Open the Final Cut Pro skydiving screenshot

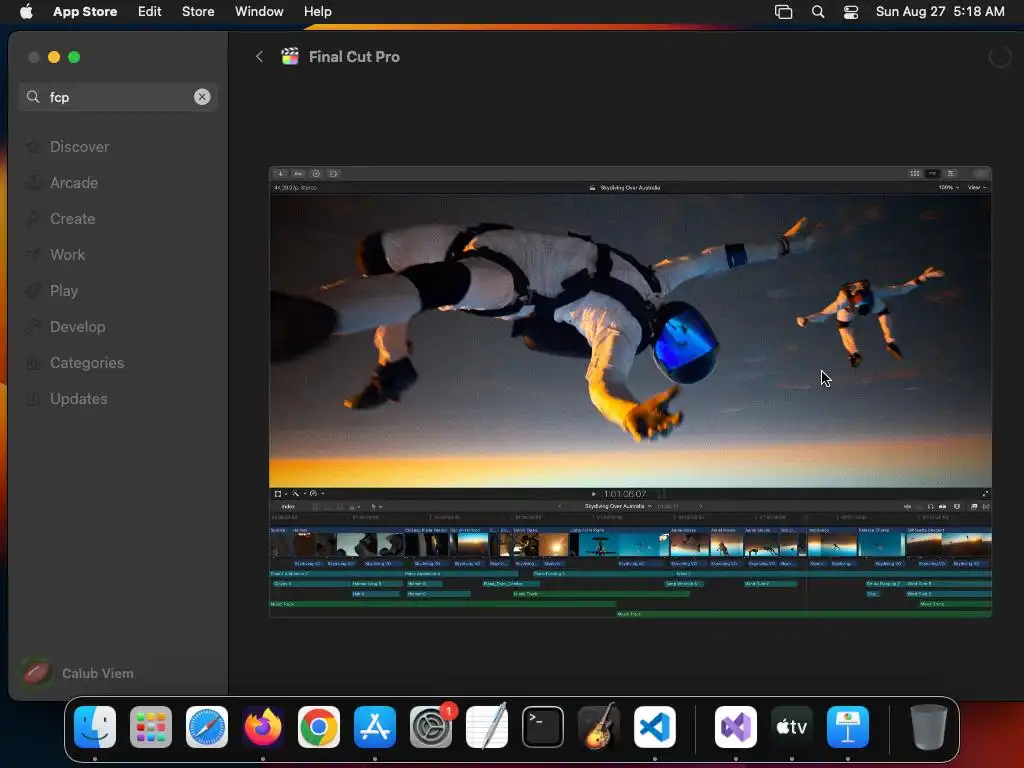click(x=630, y=392)
